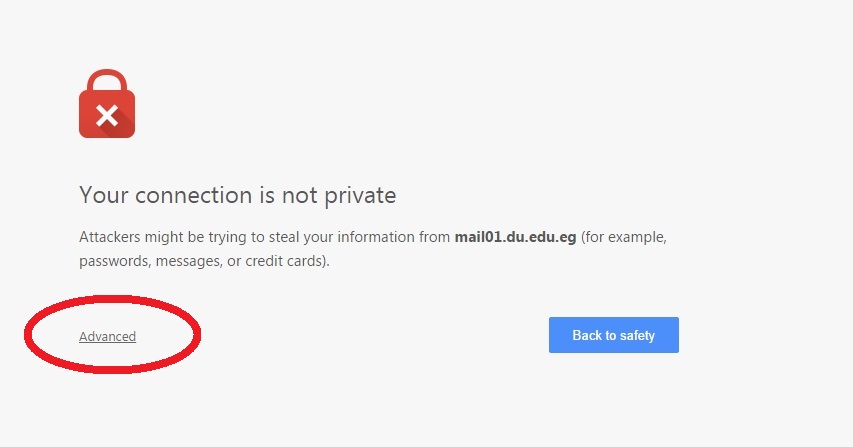Click the word 'private' in the heading

(360, 196)
